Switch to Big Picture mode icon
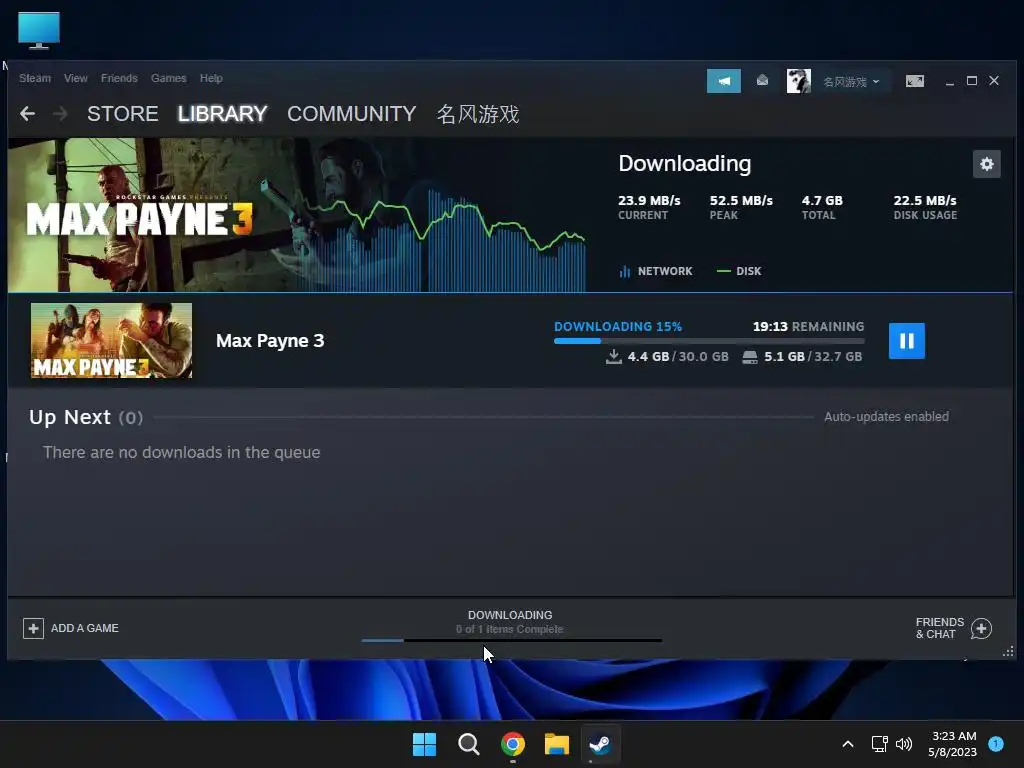The height and width of the screenshot is (768, 1024). point(914,81)
